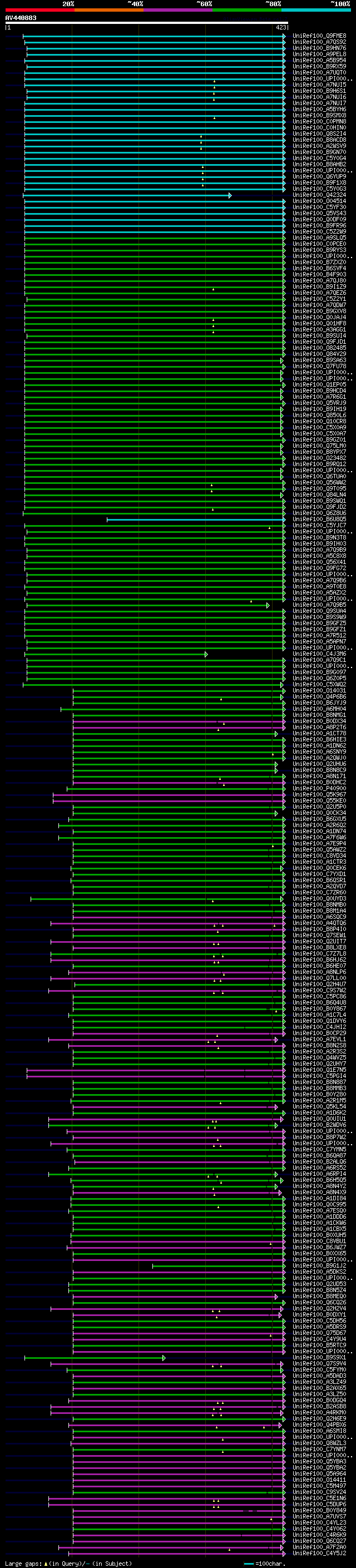Select hit label UniRef100_B9RYS3
The image size is (356, 1568).
(x=319, y=250)
